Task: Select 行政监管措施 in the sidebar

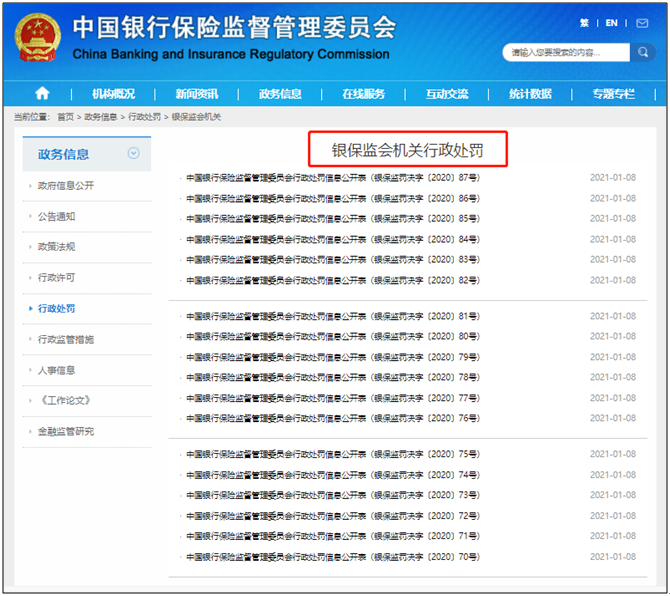Action: click(x=66, y=340)
